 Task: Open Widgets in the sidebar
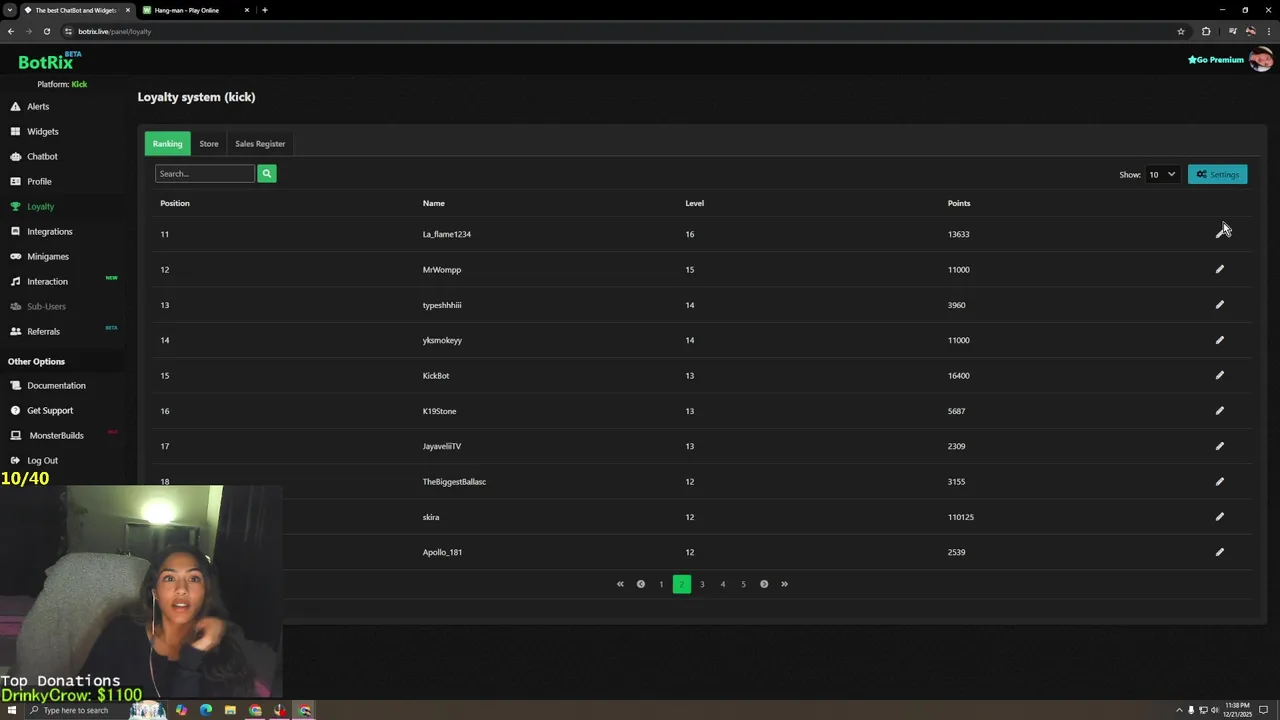(x=42, y=131)
